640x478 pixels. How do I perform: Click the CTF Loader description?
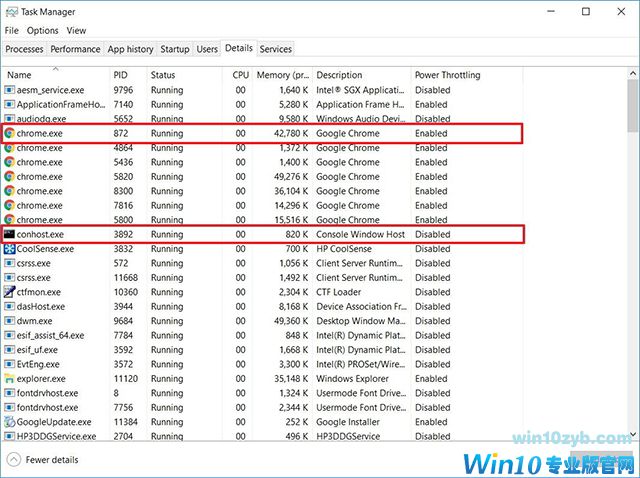point(338,292)
